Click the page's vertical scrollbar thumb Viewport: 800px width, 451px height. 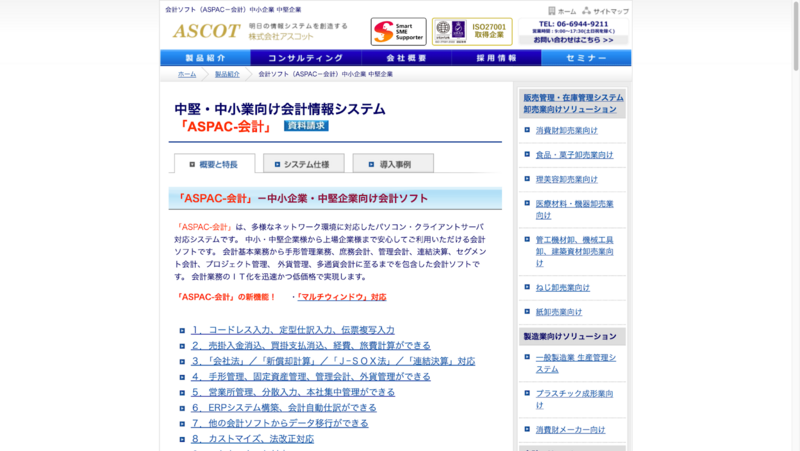(796, 36)
